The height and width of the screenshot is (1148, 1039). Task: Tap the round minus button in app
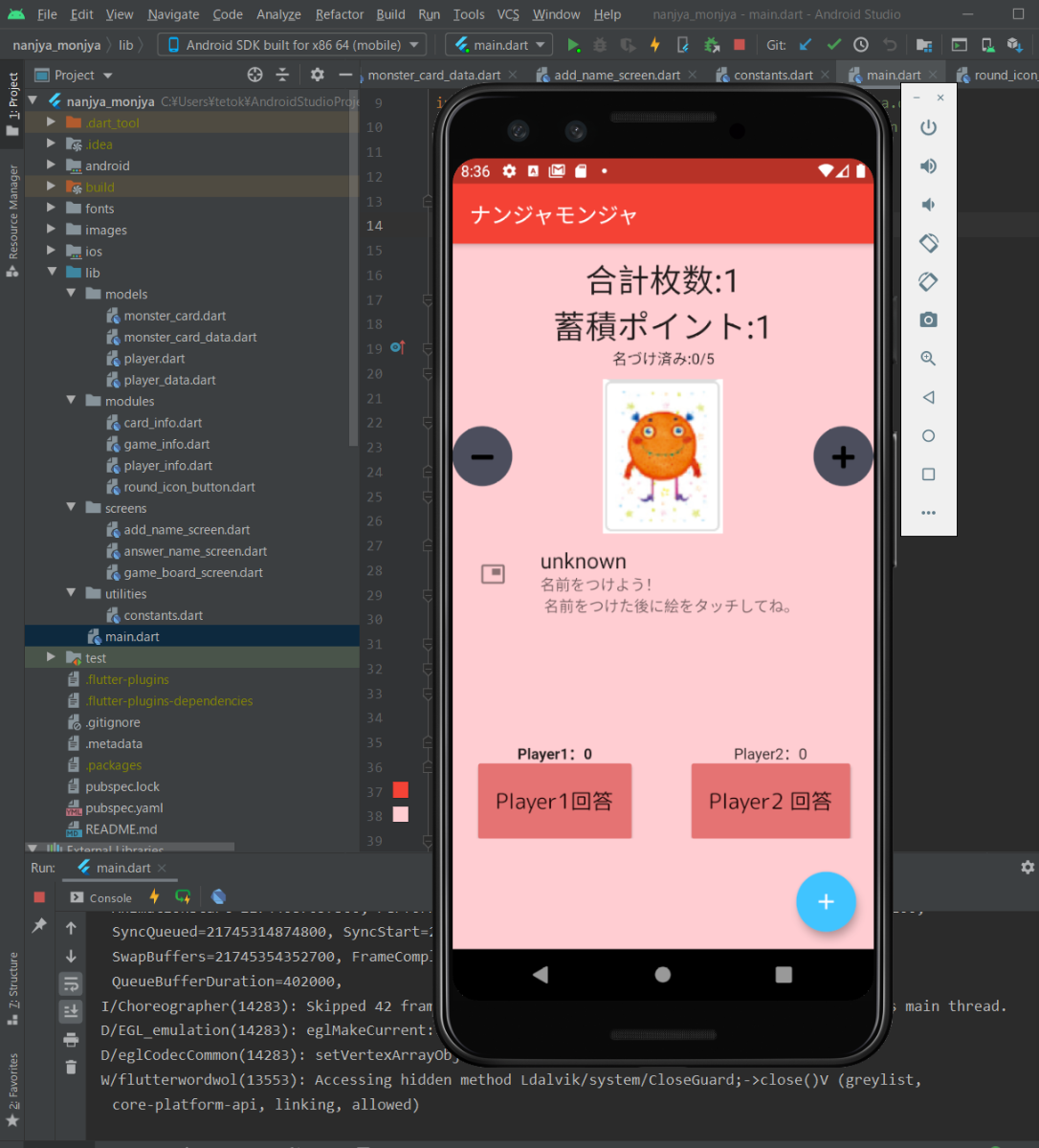coord(482,456)
